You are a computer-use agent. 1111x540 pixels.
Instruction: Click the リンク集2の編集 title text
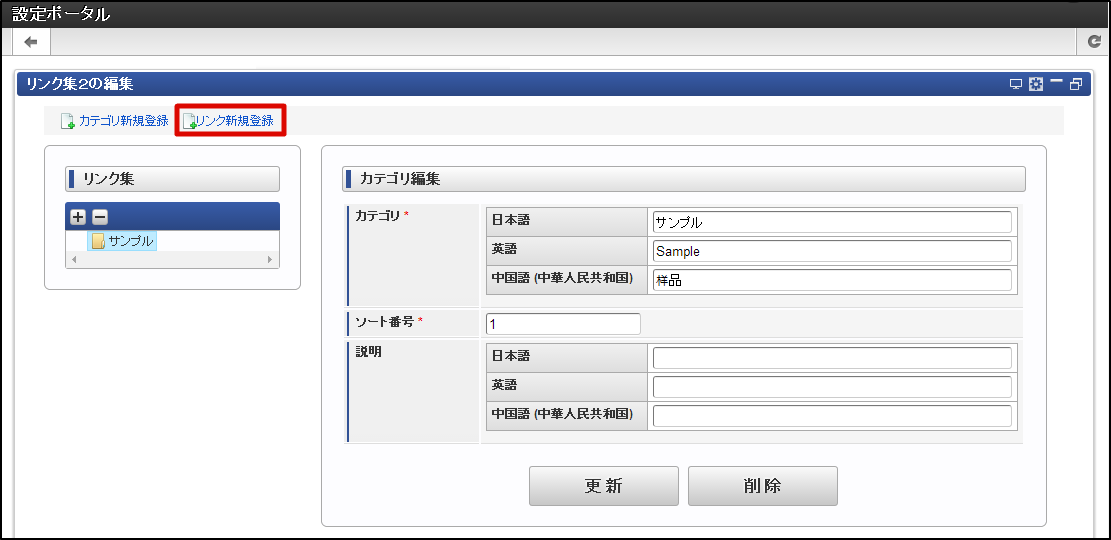point(80,84)
